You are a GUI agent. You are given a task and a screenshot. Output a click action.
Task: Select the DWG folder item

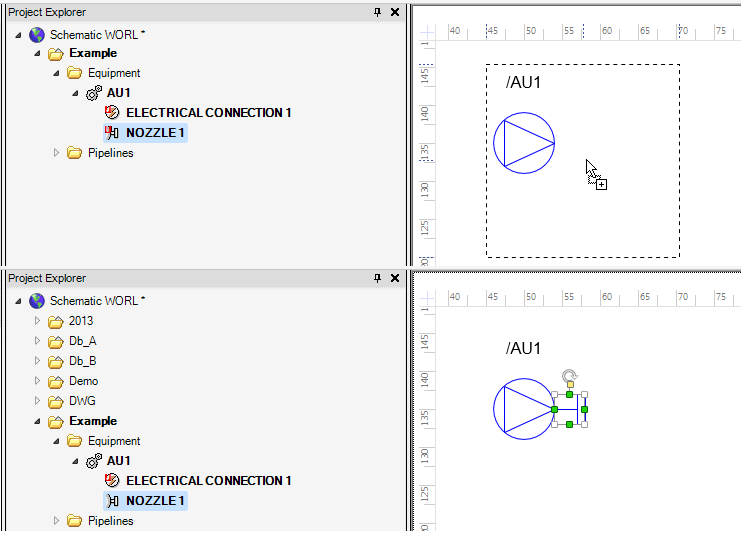(82, 401)
